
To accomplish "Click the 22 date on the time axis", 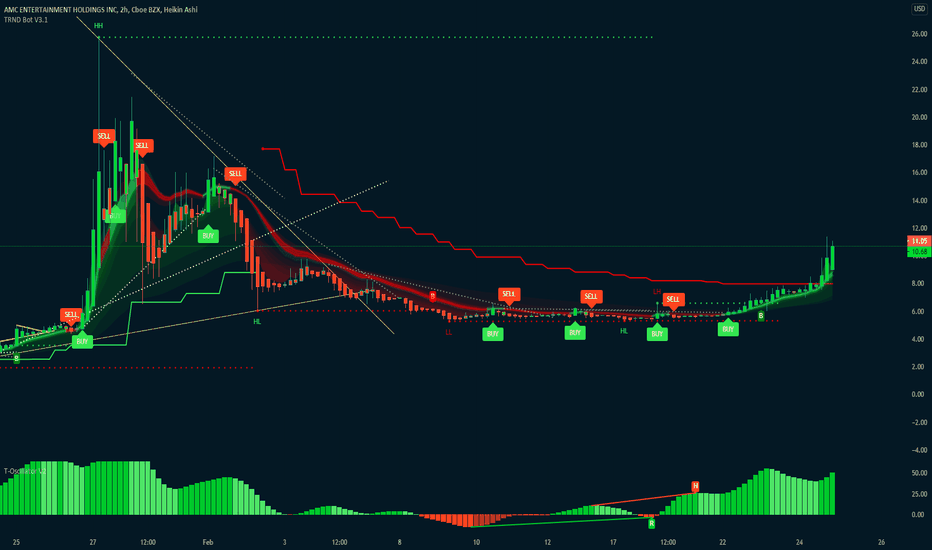I will [723, 542].
